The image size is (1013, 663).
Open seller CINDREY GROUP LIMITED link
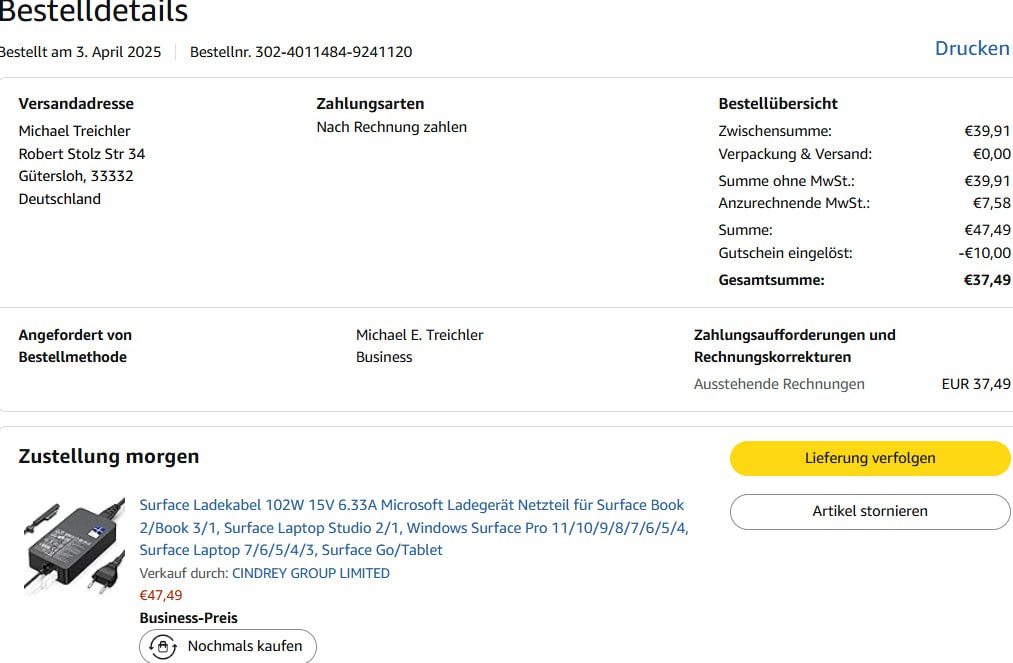(310, 573)
